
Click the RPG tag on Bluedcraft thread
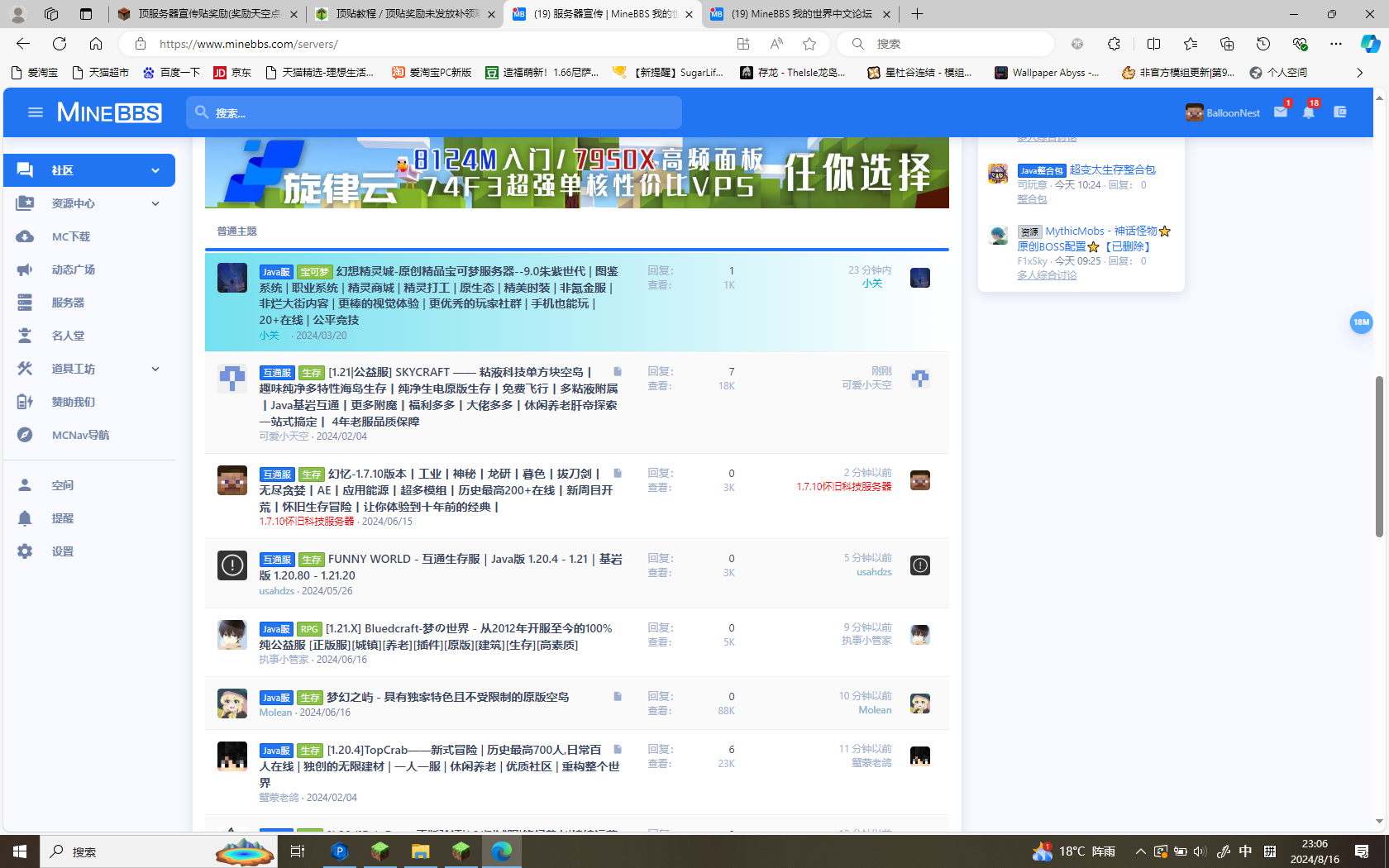(309, 629)
